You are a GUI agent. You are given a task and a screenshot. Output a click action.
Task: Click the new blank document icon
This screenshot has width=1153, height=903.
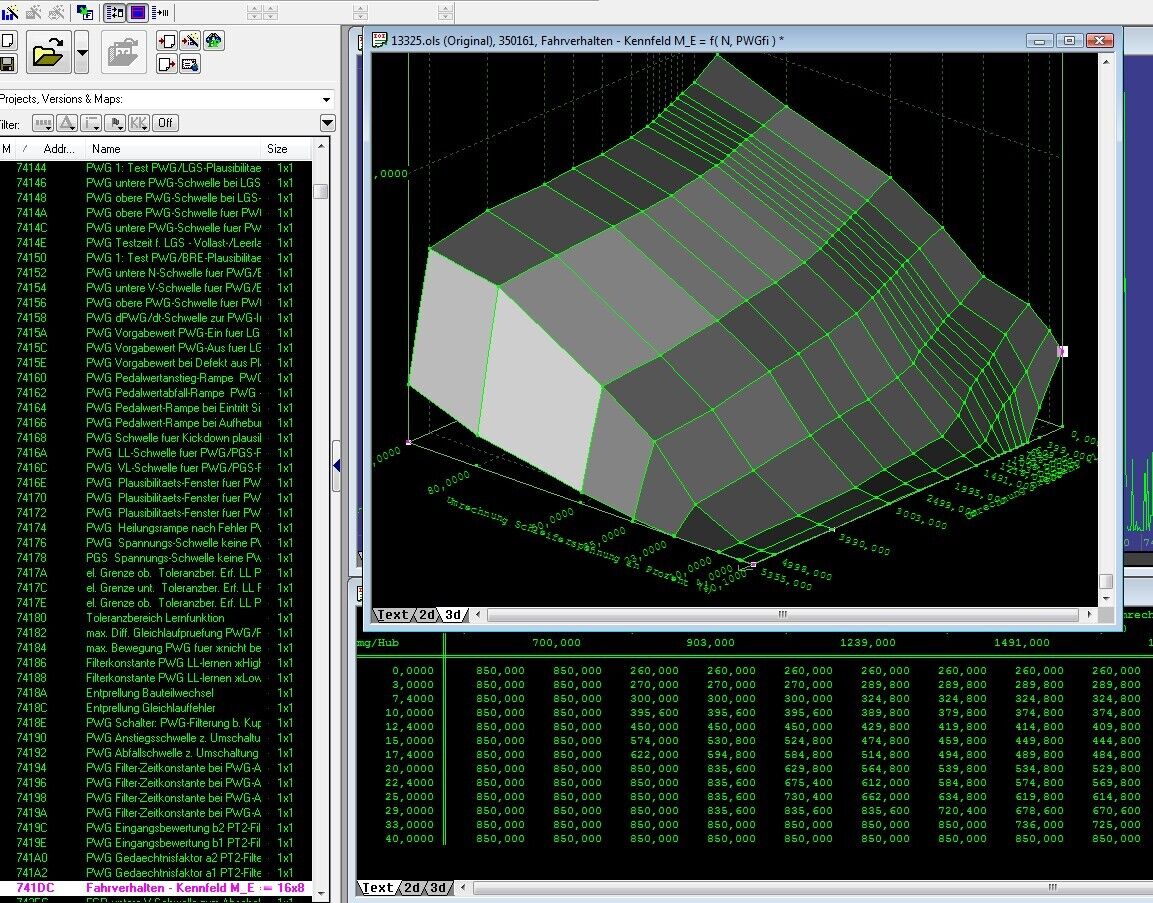(7, 41)
